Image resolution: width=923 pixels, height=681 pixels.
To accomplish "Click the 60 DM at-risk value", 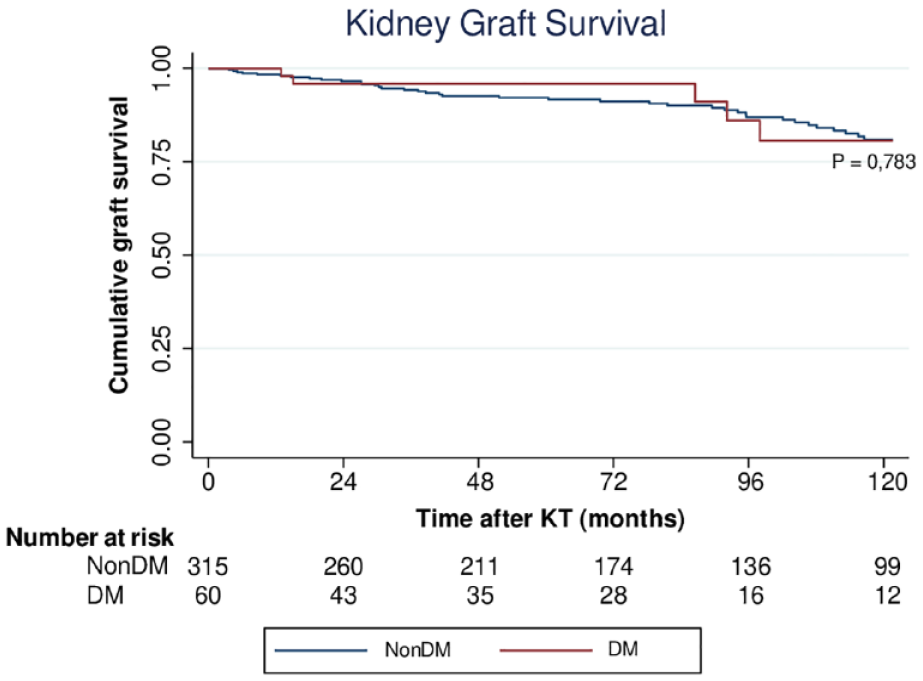I will tap(208, 595).
